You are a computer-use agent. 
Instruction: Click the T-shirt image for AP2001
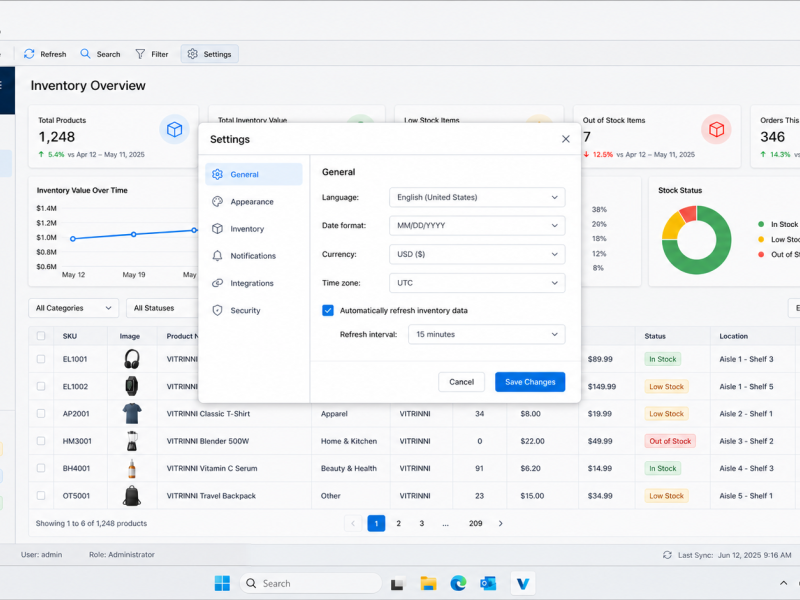pyautogui.click(x=132, y=414)
